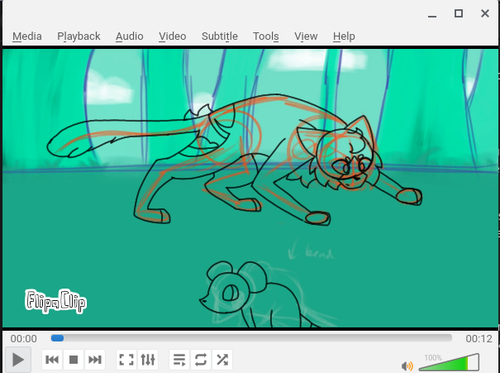Viewport: 500px width, 373px height.
Task: Open the Help menu
Action: point(344,36)
